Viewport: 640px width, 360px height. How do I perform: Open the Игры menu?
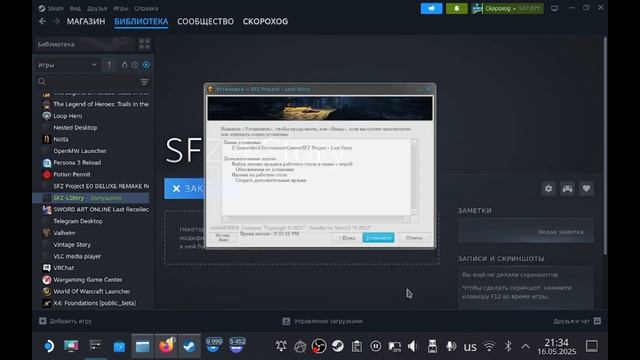click(x=120, y=8)
